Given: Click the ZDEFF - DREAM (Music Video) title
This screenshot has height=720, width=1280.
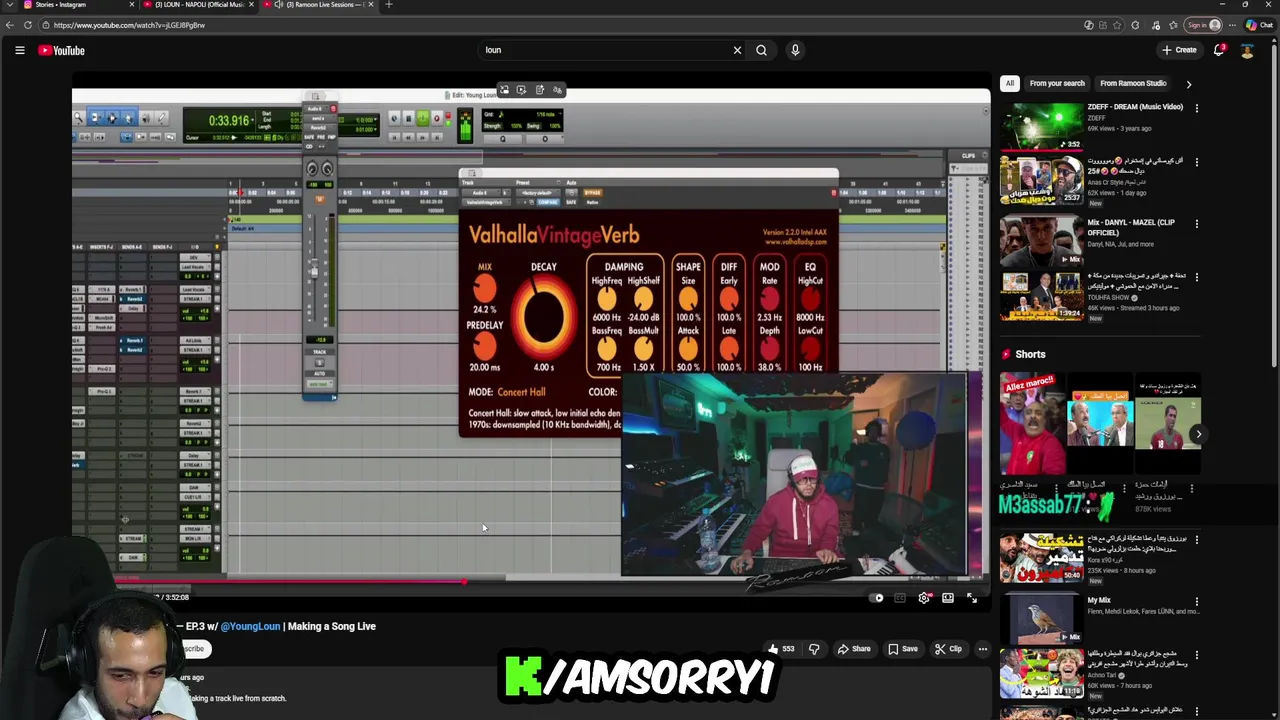Looking at the screenshot, I should [x=1135, y=107].
